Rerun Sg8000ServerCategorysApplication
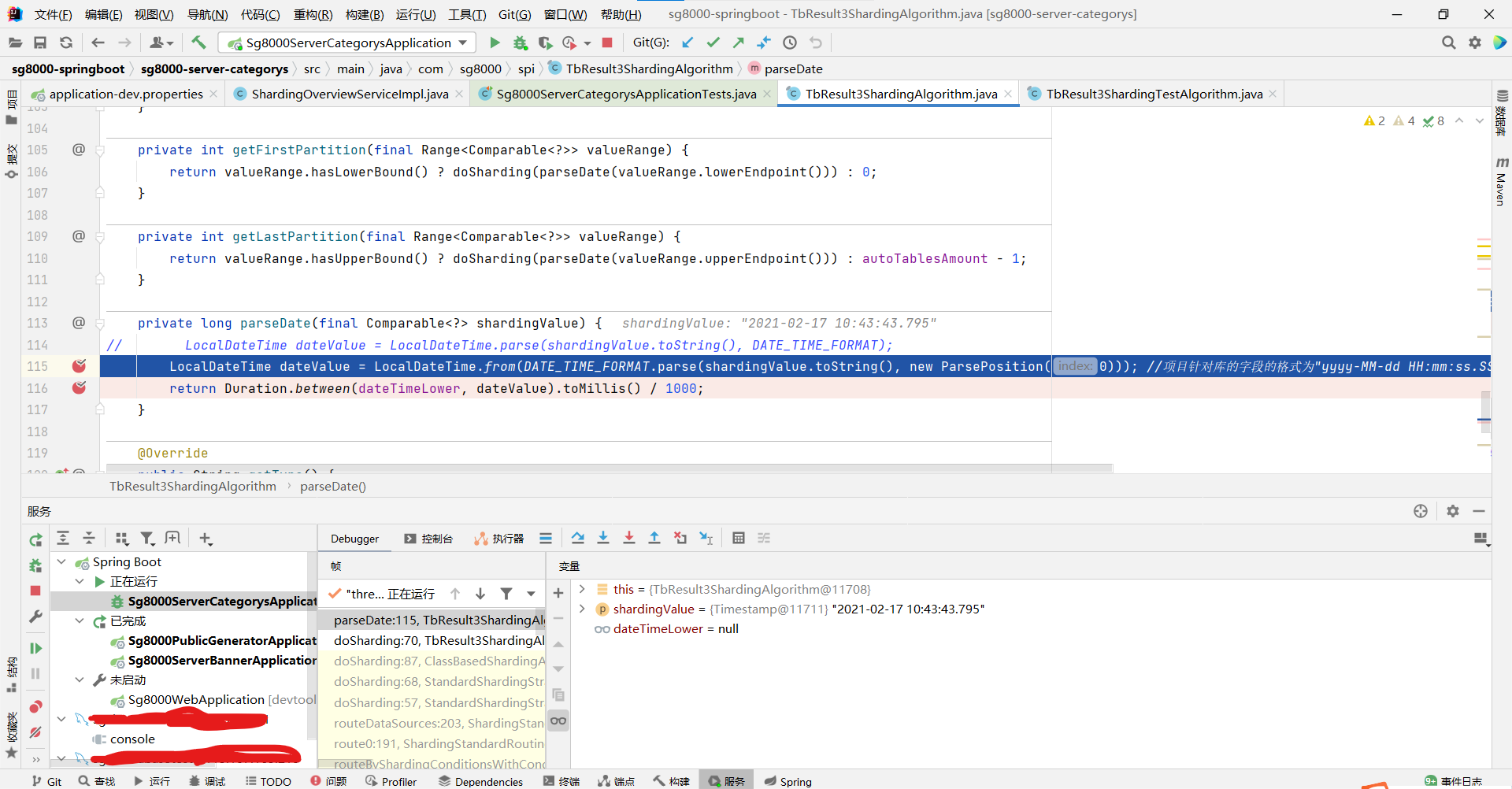1512x789 pixels. click(35, 539)
